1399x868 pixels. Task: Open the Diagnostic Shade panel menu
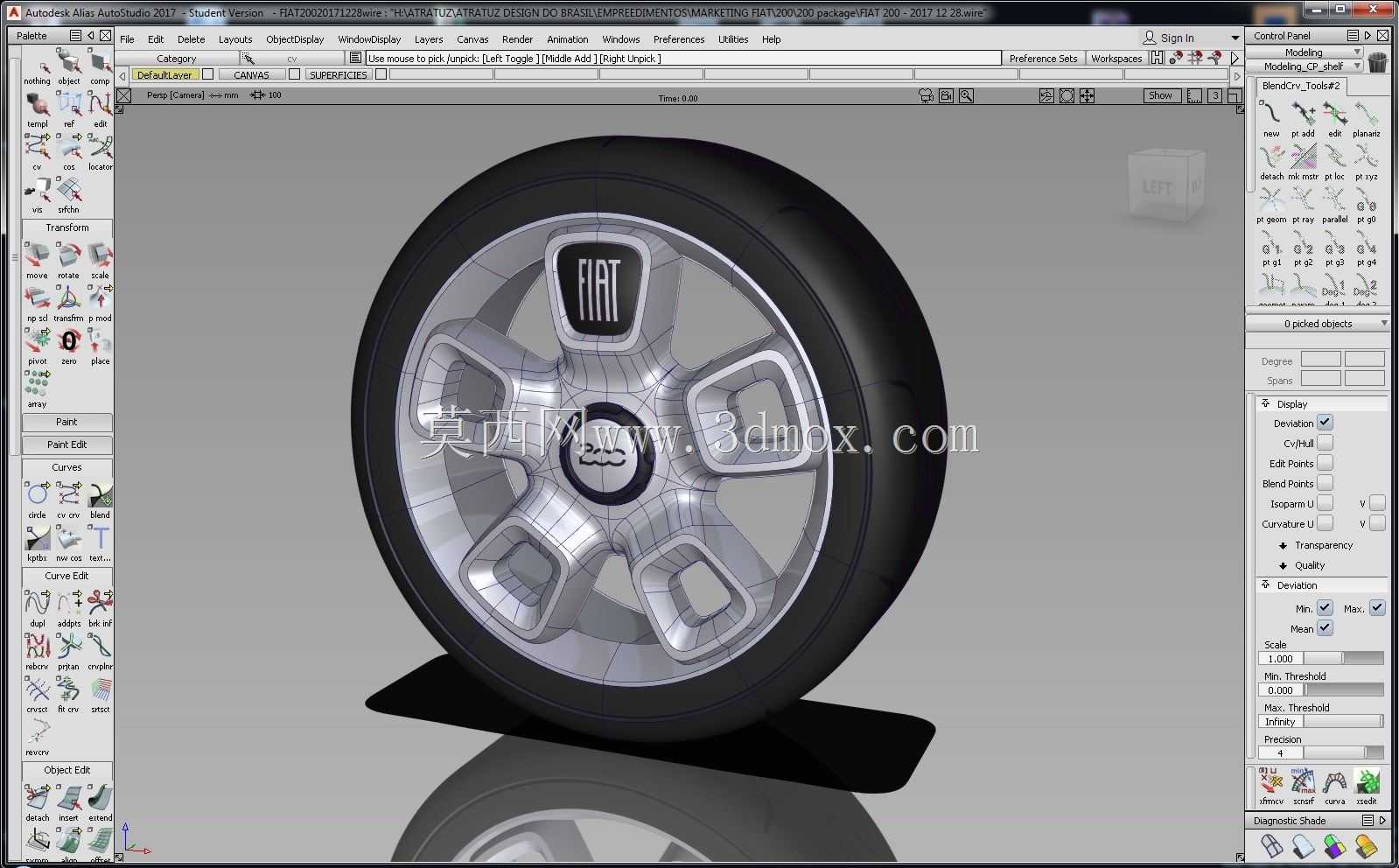(1368, 821)
